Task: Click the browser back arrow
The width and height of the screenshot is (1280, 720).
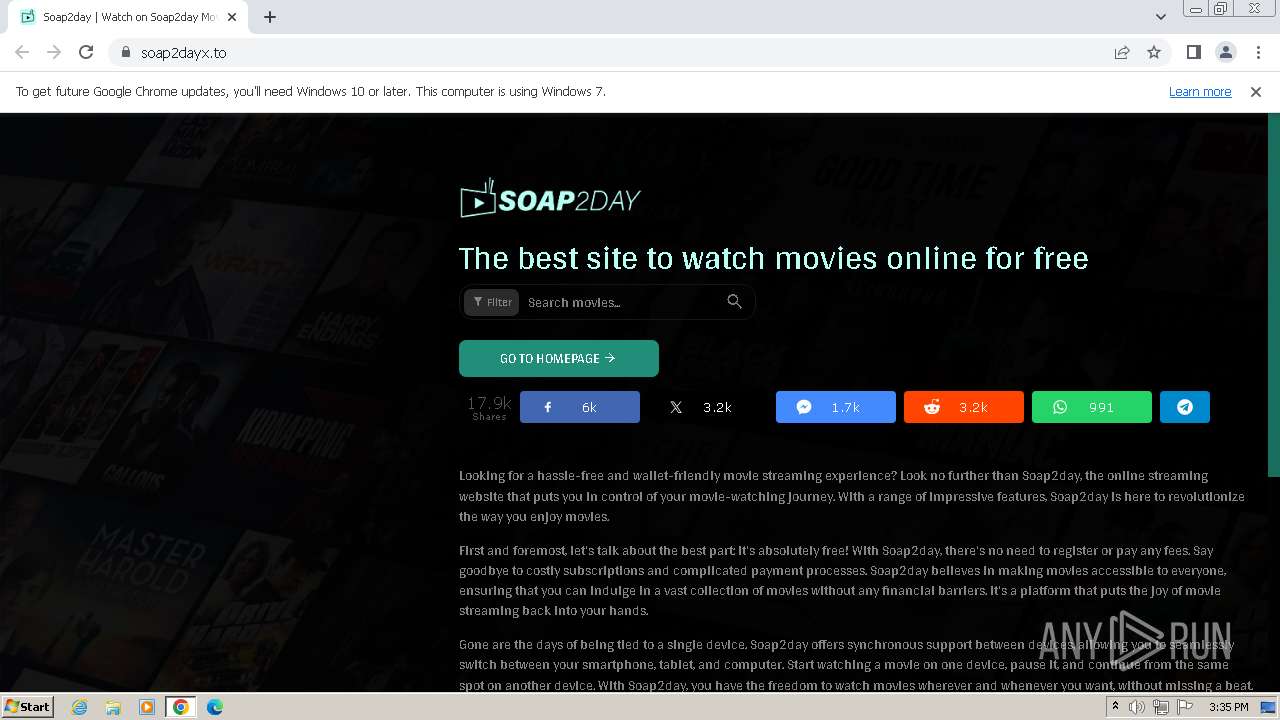Action: pyautogui.click(x=22, y=52)
